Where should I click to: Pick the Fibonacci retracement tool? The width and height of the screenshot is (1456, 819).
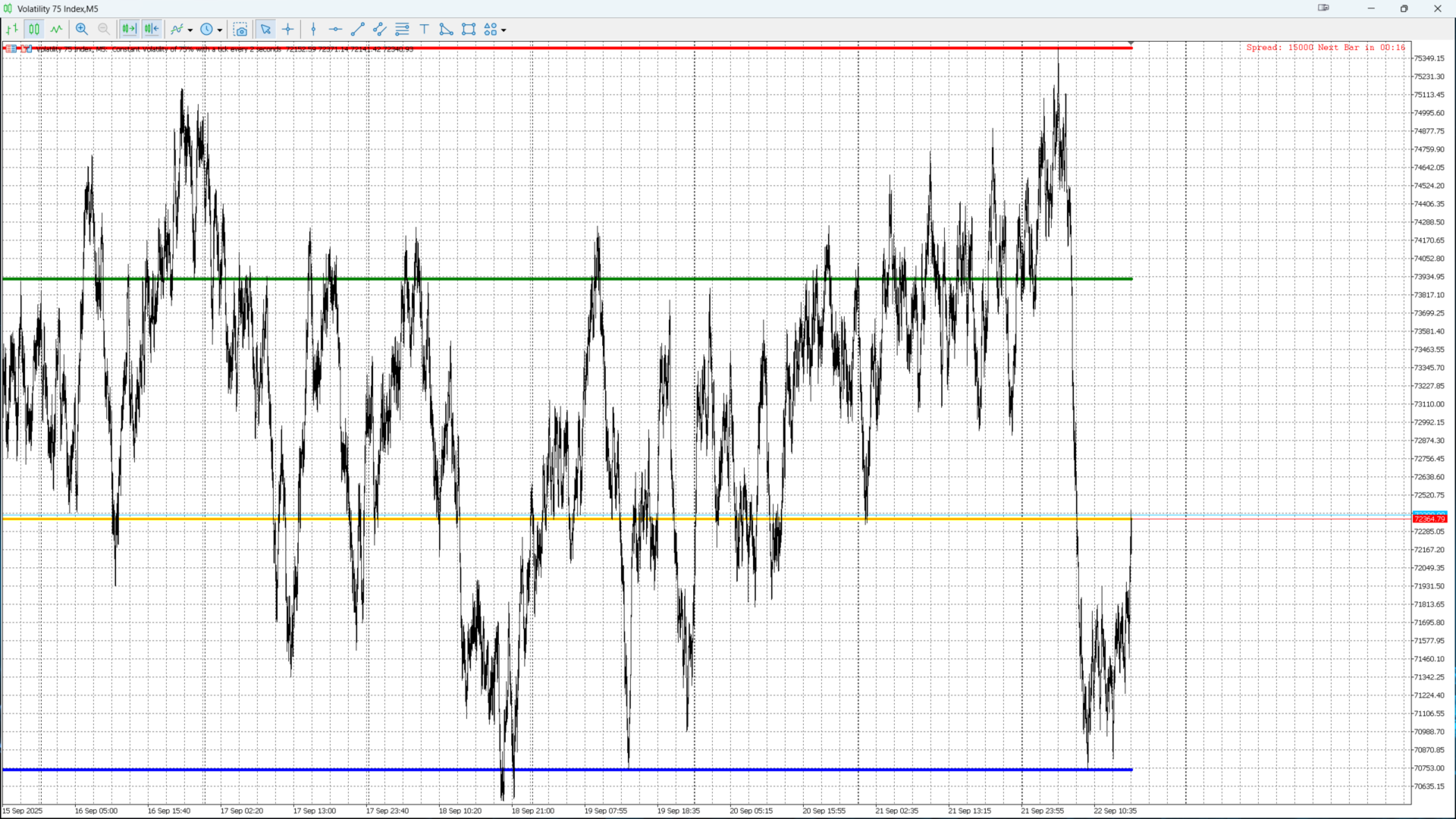[x=402, y=30]
